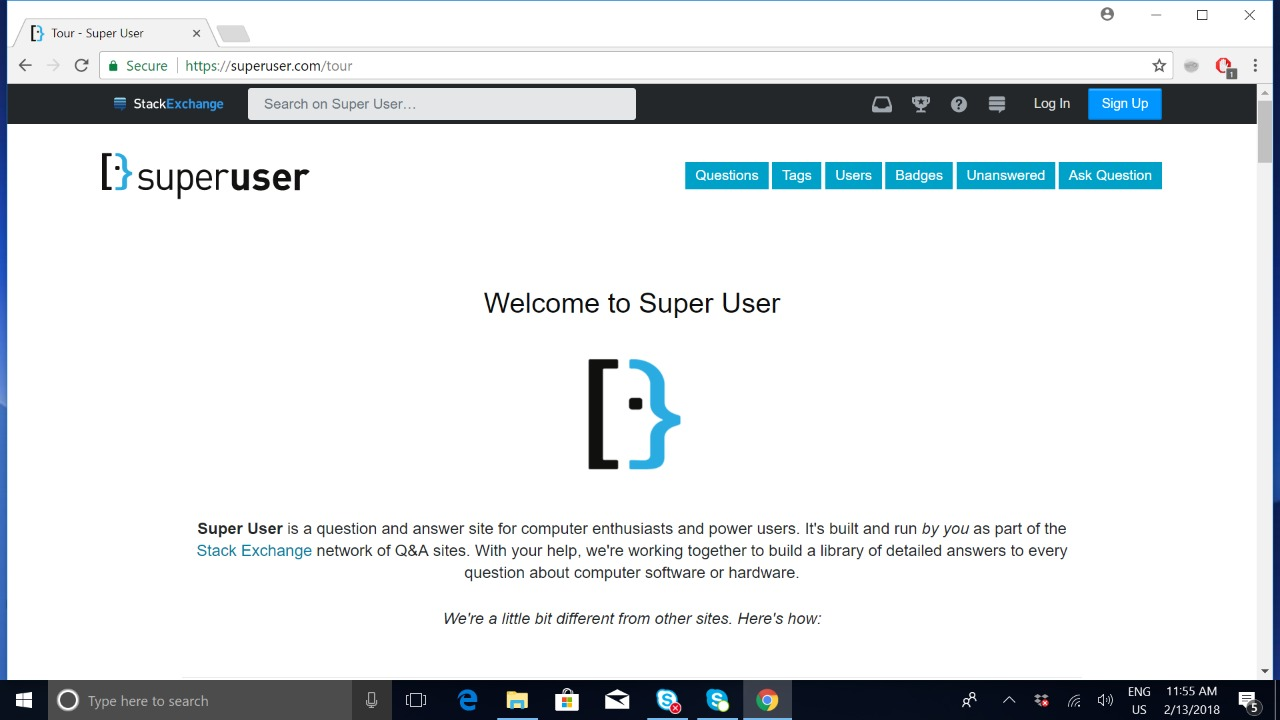
Task: Click the StackExchange logo in top bar
Action: pos(168,104)
